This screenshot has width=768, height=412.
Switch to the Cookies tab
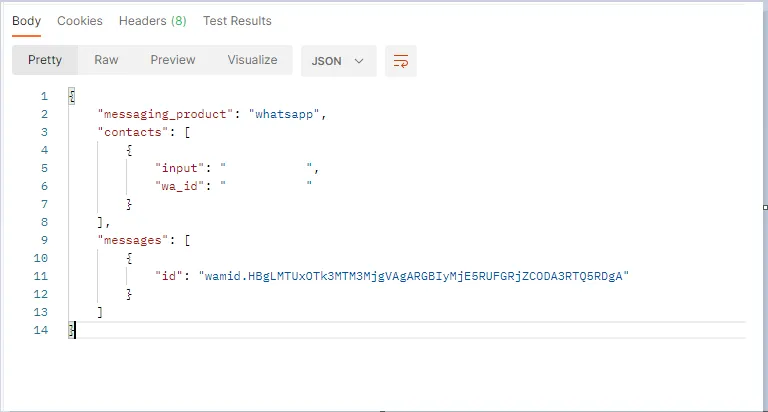point(79,21)
